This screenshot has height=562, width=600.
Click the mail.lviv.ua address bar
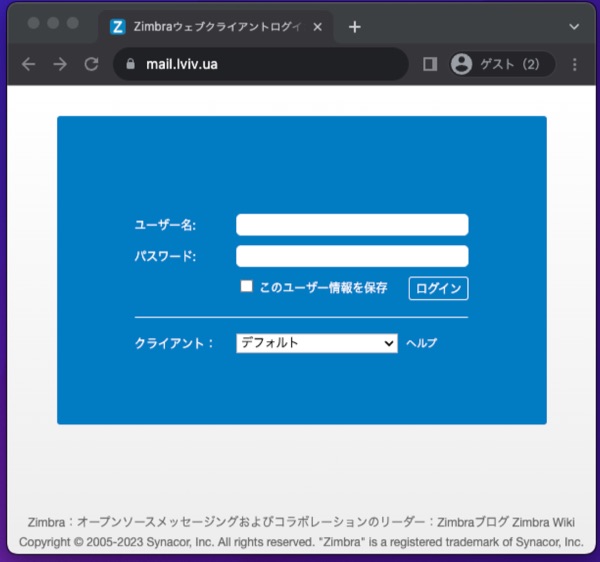260,65
